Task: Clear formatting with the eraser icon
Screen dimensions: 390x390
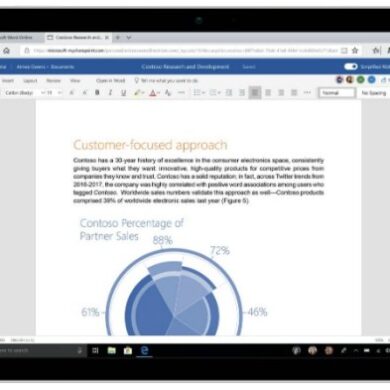Action: pos(168,93)
